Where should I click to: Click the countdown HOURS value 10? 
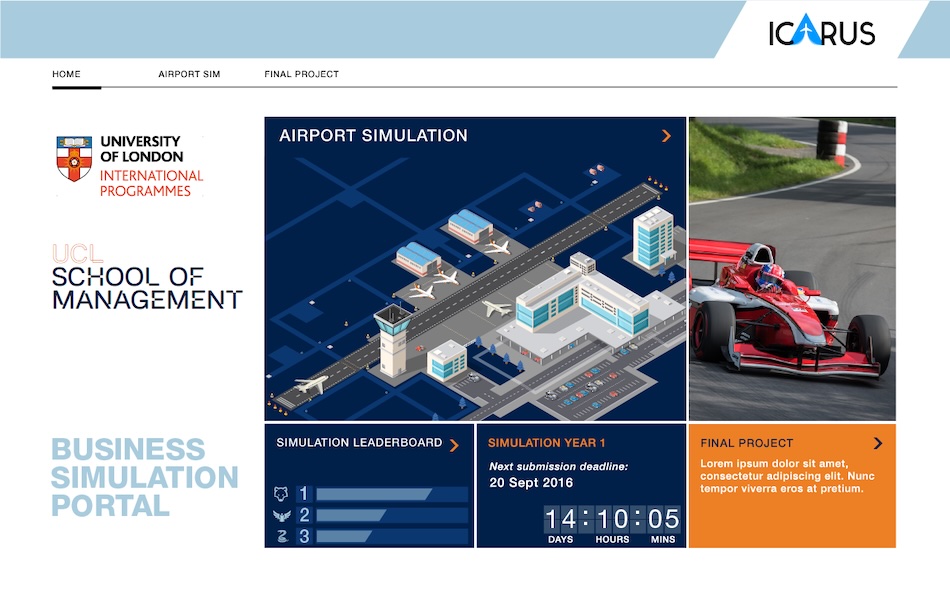(x=612, y=519)
